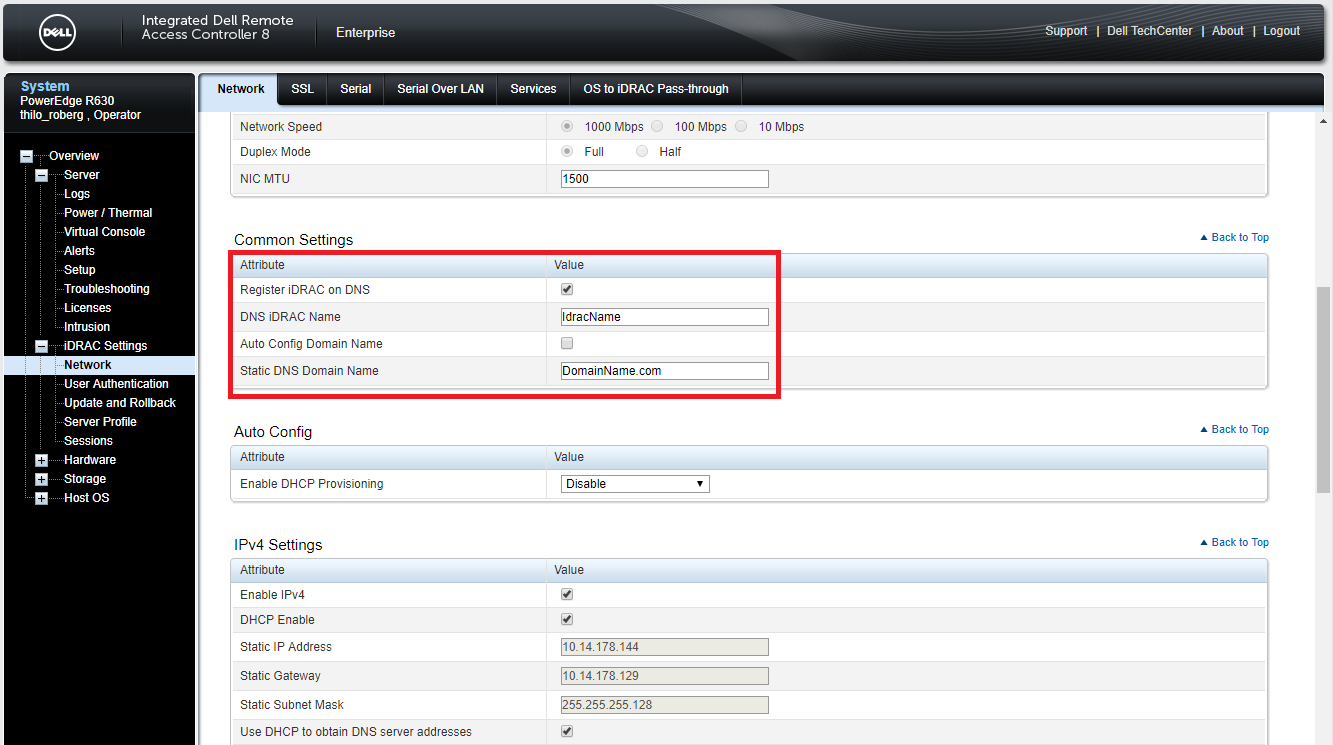
Task: Open Sessions in the navigation tree
Action: click(x=88, y=441)
